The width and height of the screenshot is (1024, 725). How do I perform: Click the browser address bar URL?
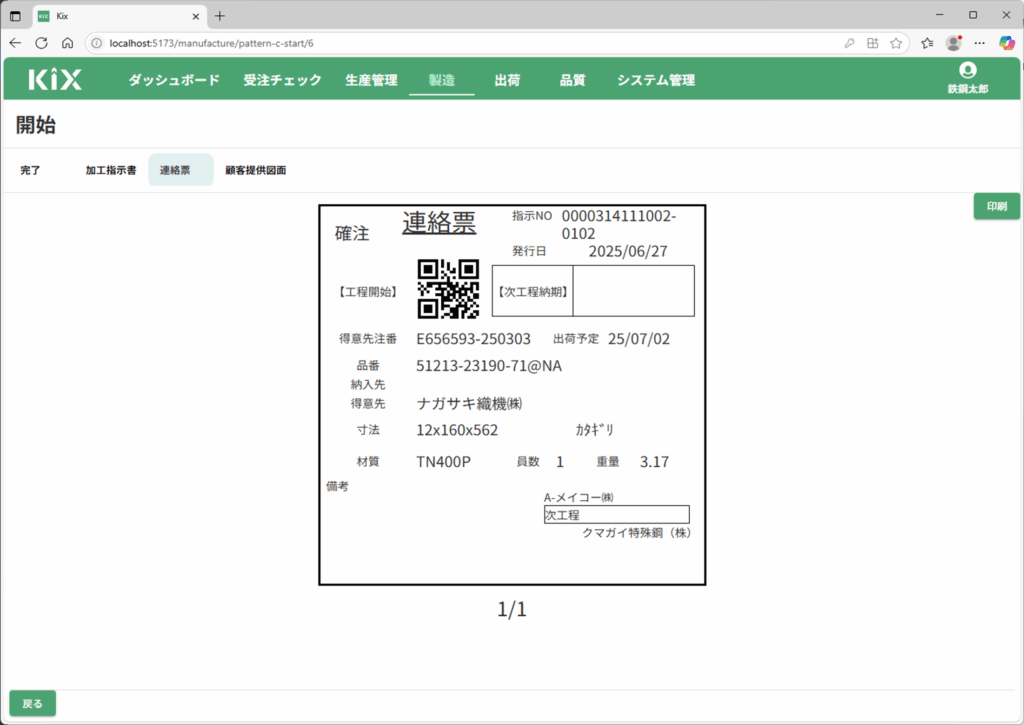coord(212,43)
